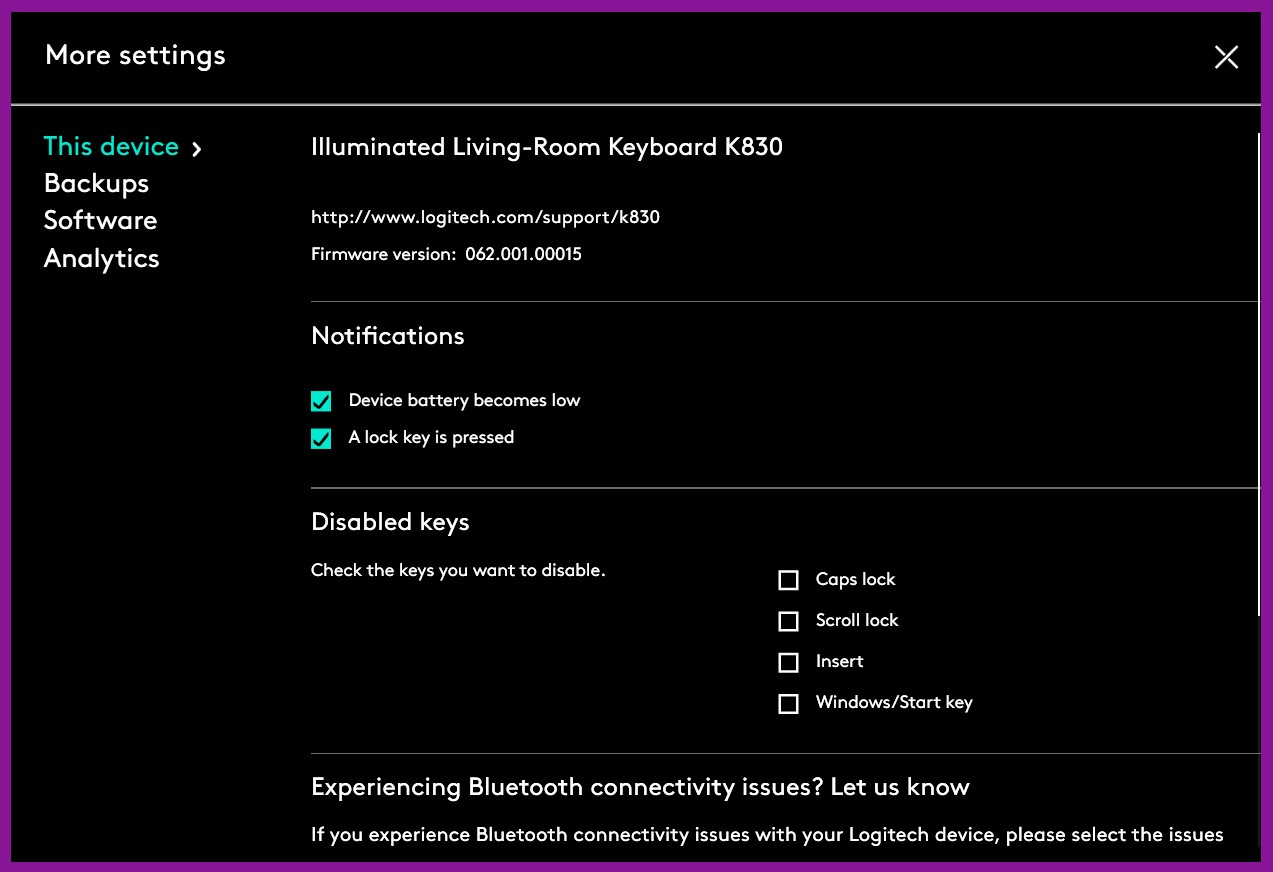Screen dimensions: 1273x872
Task: Click the Illuminated Living-Room Keyboard K830 title
Action: click(546, 148)
